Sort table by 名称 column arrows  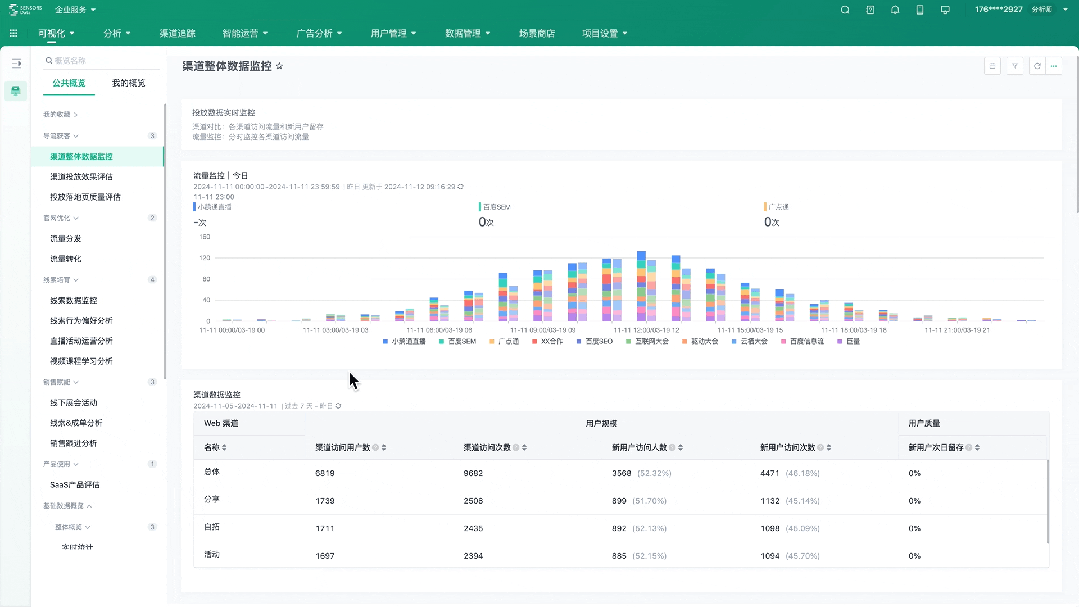(224, 447)
